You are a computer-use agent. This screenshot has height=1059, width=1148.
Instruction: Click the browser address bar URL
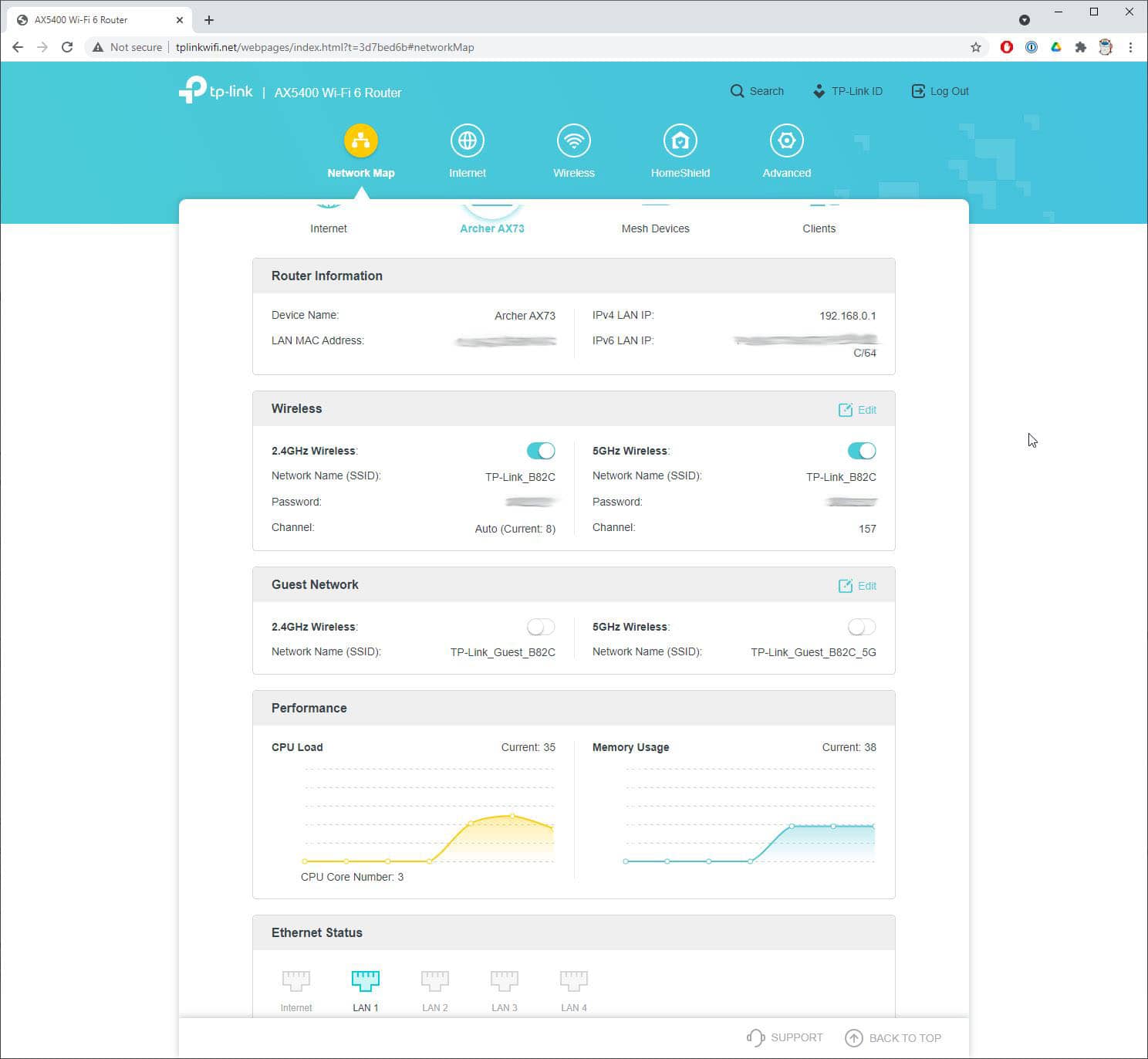(325, 47)
